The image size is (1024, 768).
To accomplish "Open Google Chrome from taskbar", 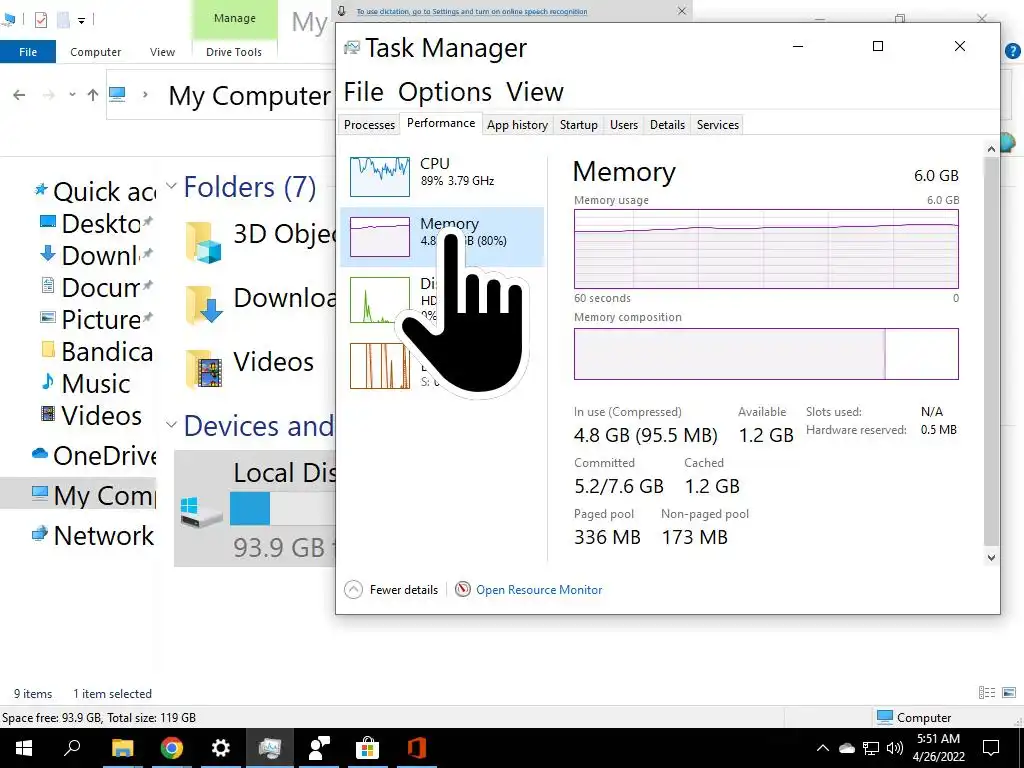I will coord(171,748).
